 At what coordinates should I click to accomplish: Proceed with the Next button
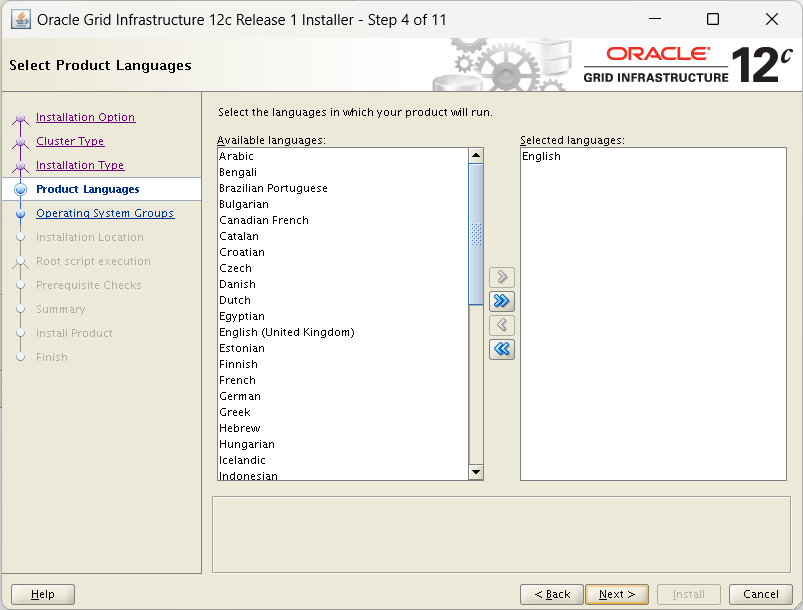click(617, 594)
